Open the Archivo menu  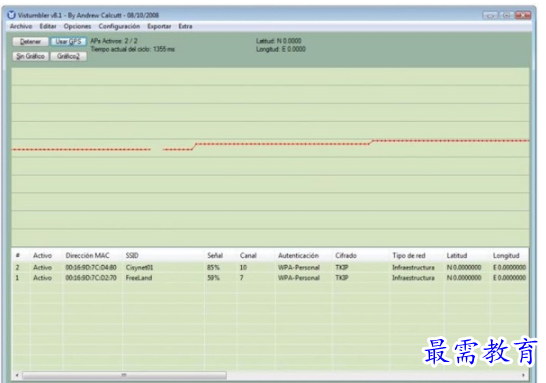[21, 26]
